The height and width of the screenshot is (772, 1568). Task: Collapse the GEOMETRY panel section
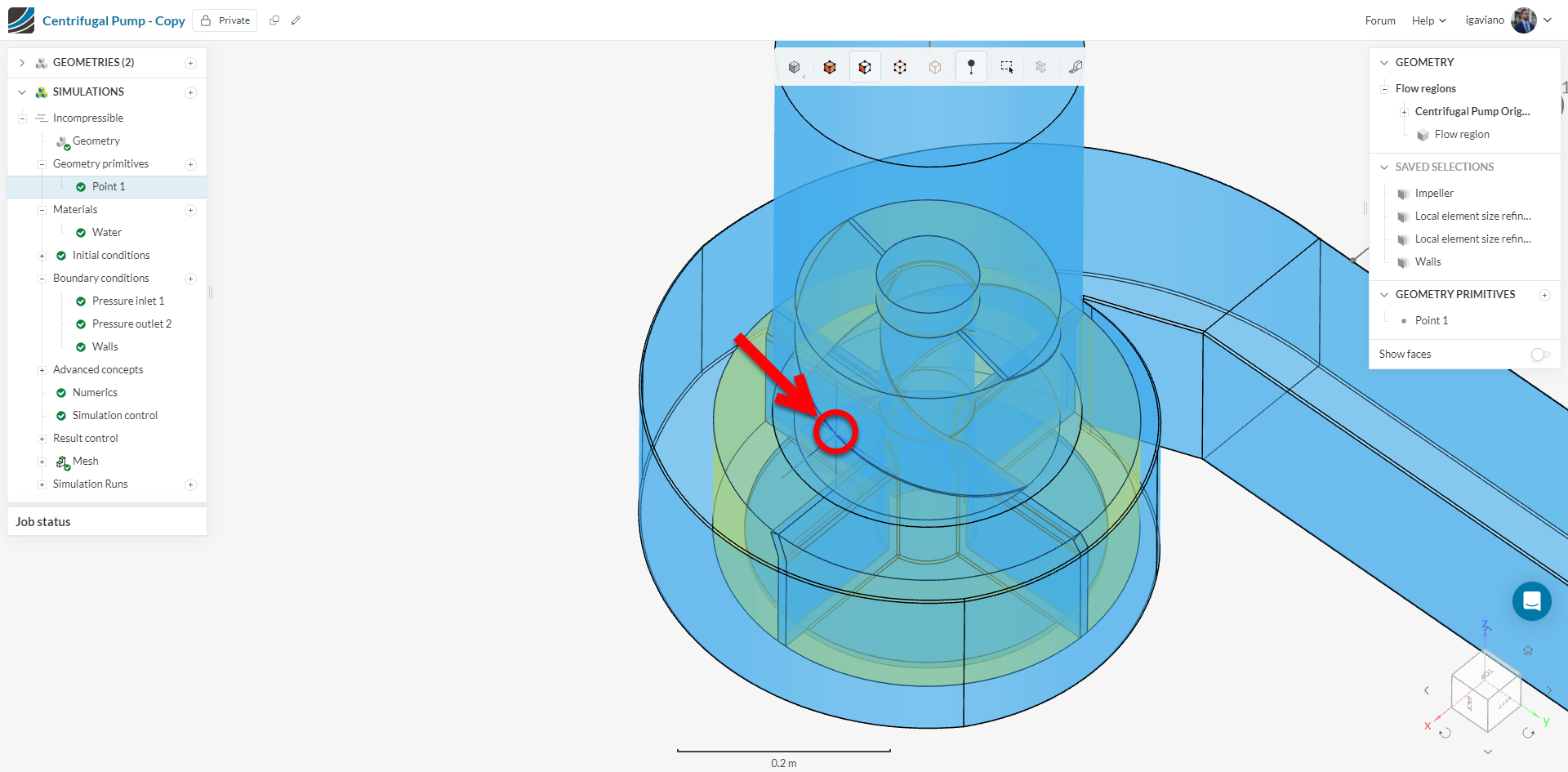coord(1384,63)
